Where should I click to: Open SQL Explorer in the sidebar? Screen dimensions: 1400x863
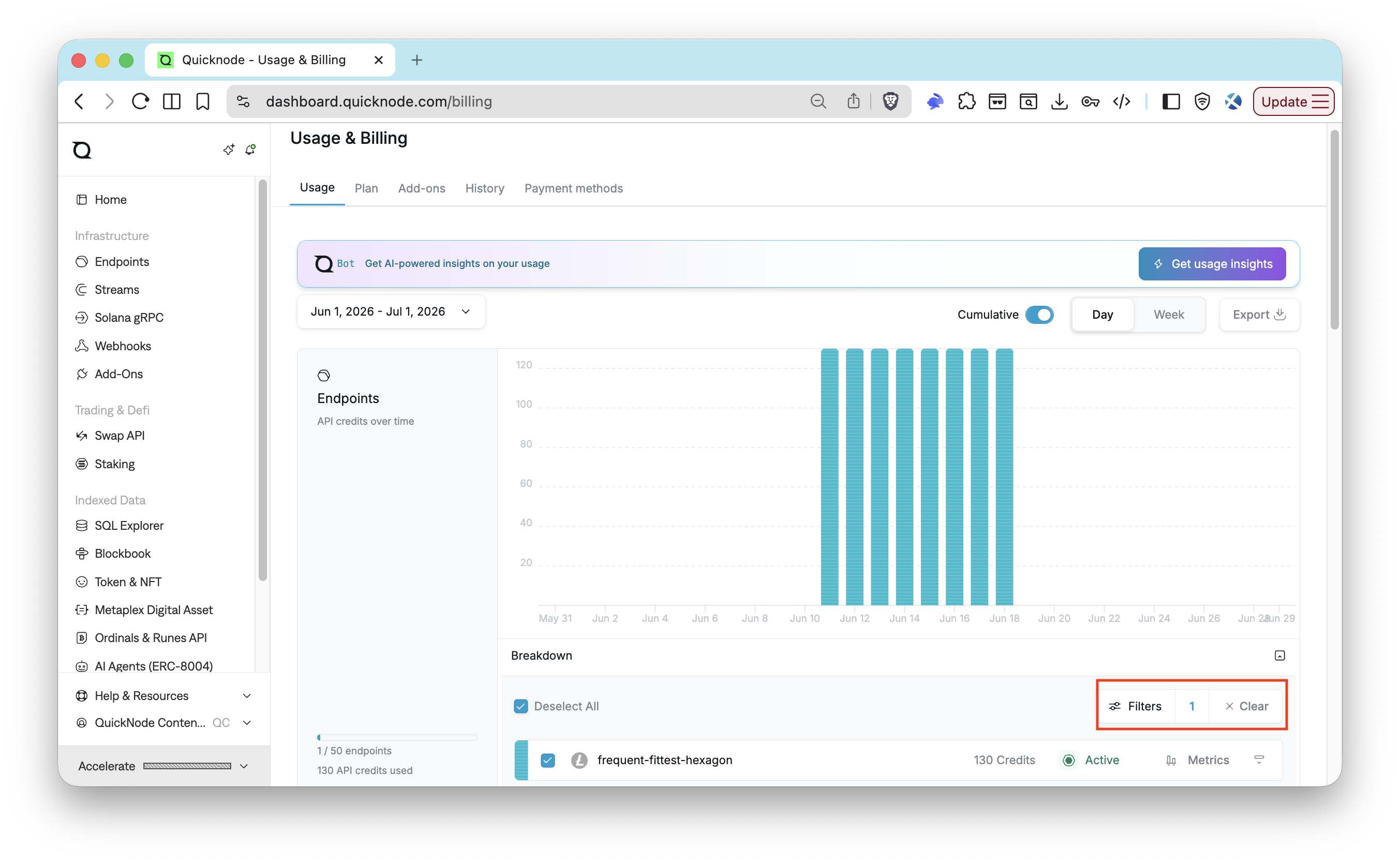pyautogui.click(x=120, y=526)
